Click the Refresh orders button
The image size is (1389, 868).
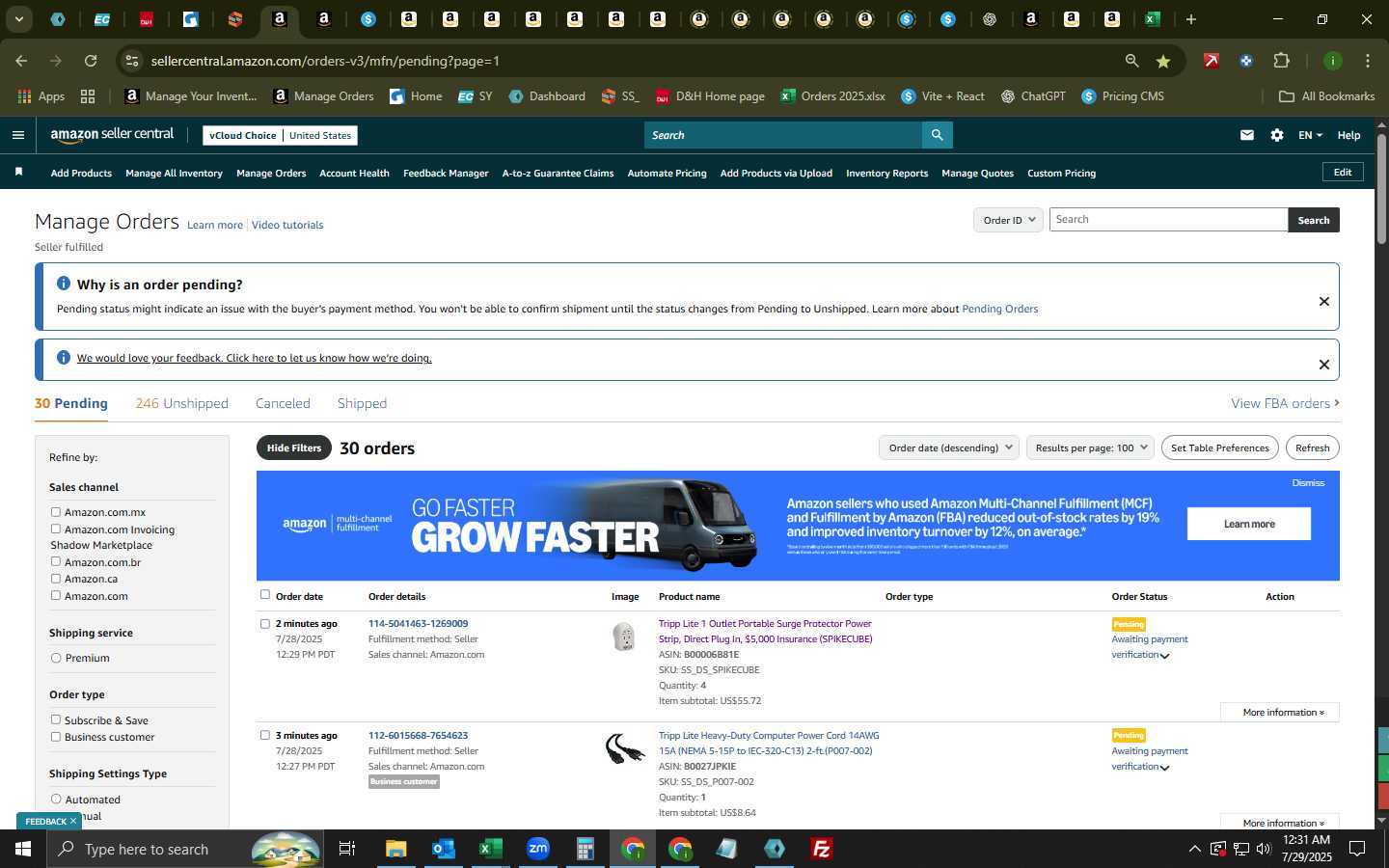pos(1312,448)
